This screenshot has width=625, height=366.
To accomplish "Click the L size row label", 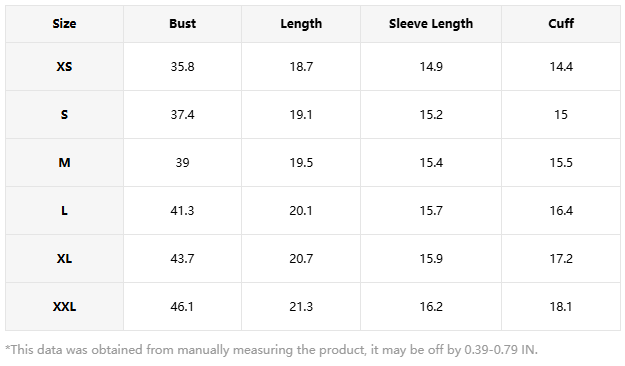I will click(64, 211).
